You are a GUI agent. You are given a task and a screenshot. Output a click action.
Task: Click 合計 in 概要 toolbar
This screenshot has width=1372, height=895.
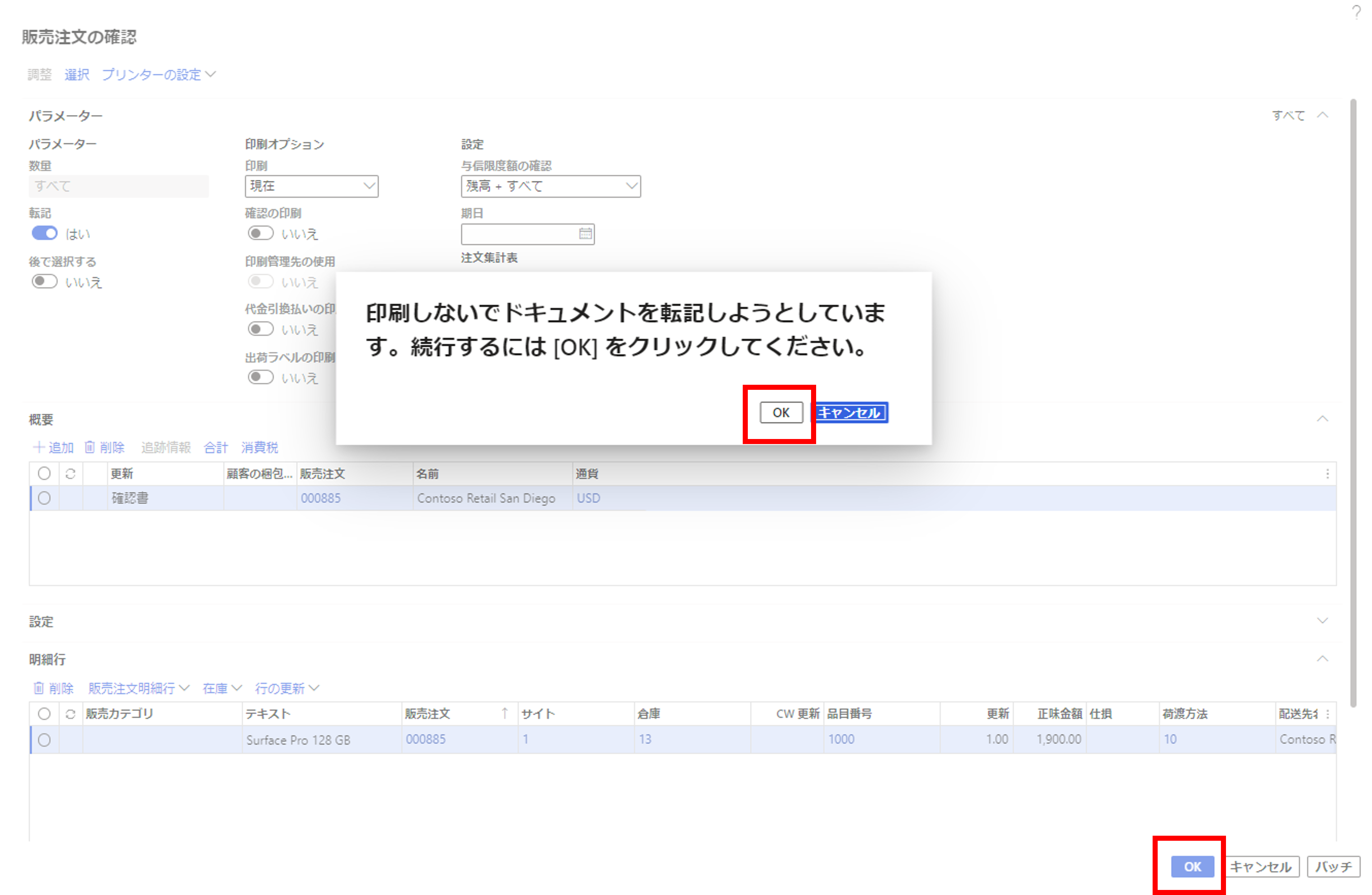(x=216, y=448)
